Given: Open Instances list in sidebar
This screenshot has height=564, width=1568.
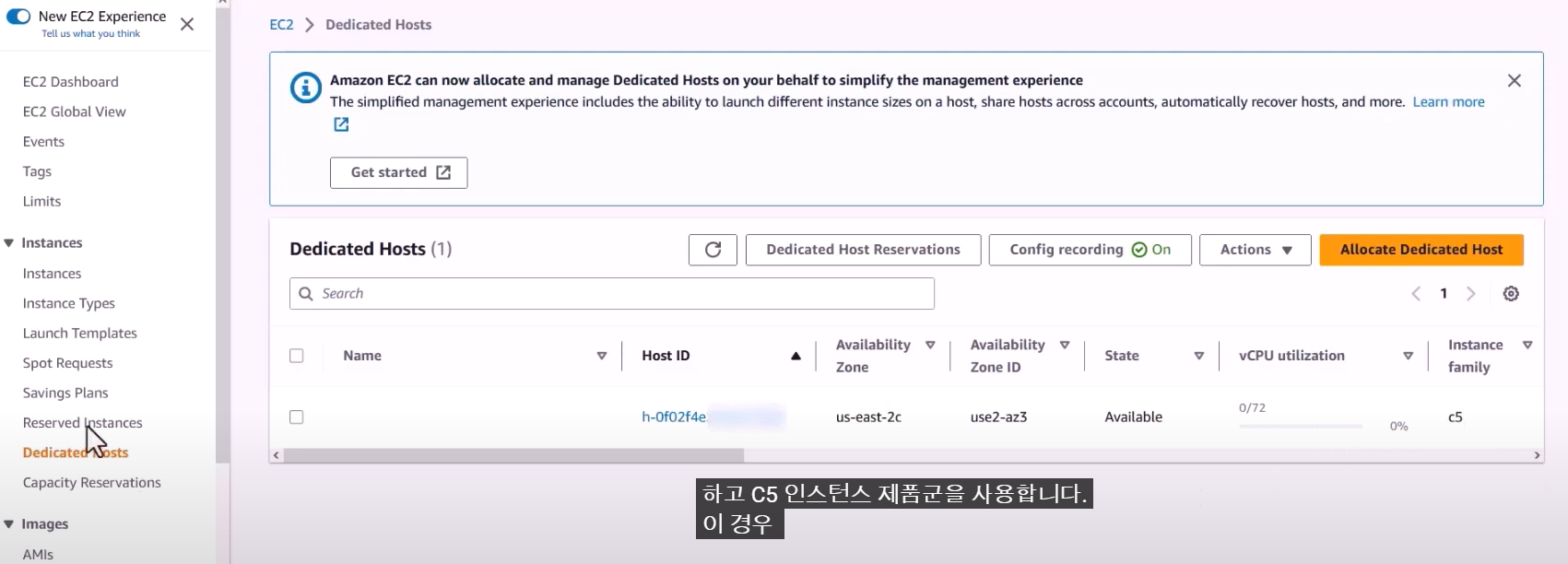Looking at the screenshot, I should 52,274.
